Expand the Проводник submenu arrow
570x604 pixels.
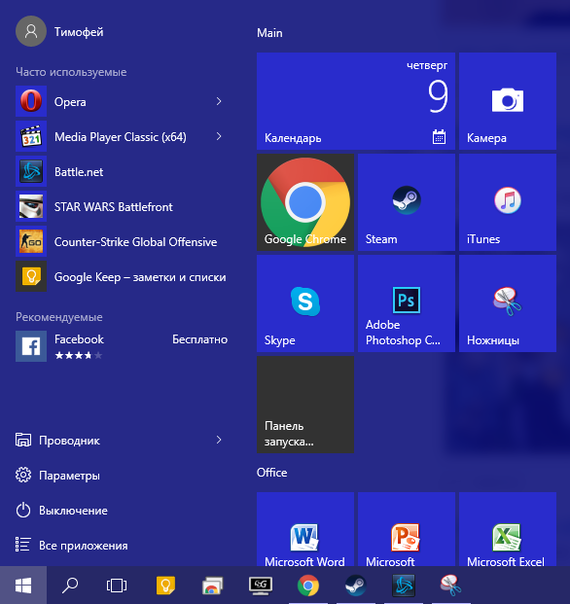tap(219, 440)
